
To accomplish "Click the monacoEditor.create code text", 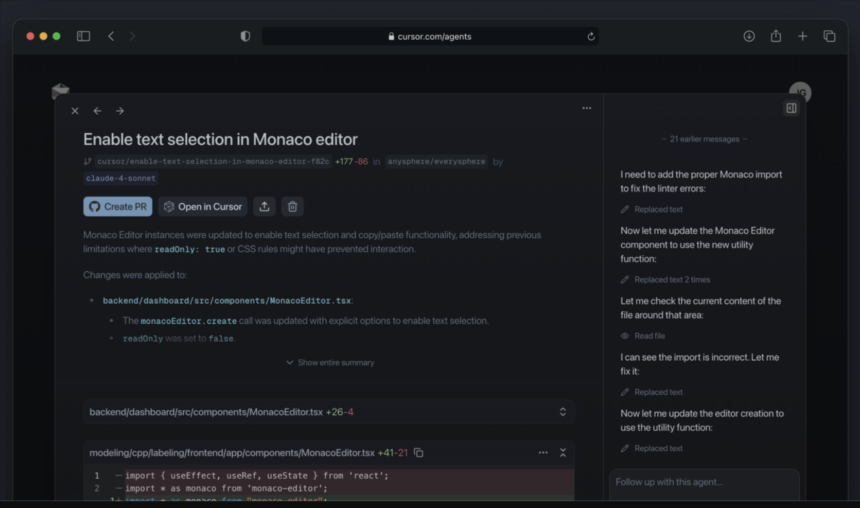I will click(189, 321).
